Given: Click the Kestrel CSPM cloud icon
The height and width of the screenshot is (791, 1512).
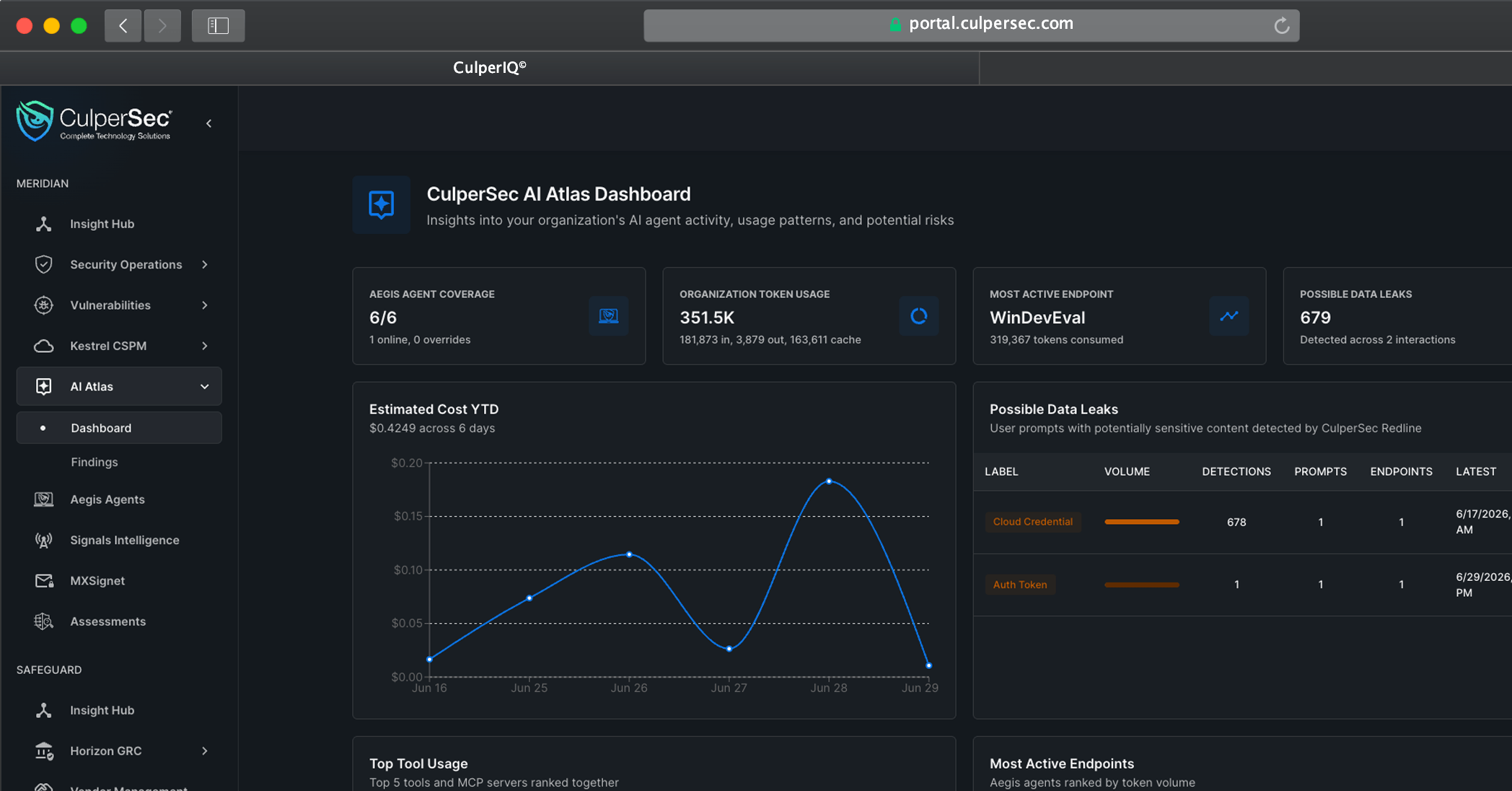Looking at the screenshot, I should (x=44, y=346).
